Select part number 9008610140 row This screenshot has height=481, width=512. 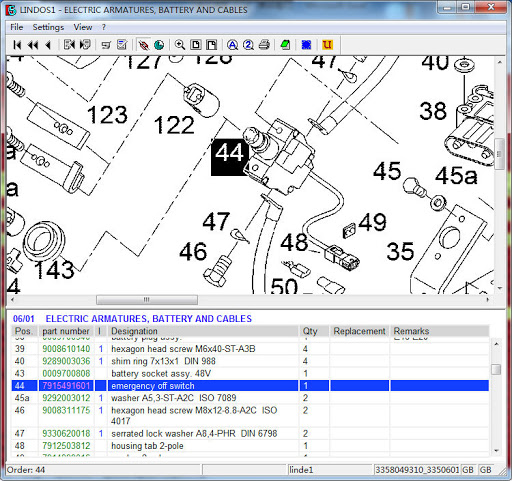point(250,349)
